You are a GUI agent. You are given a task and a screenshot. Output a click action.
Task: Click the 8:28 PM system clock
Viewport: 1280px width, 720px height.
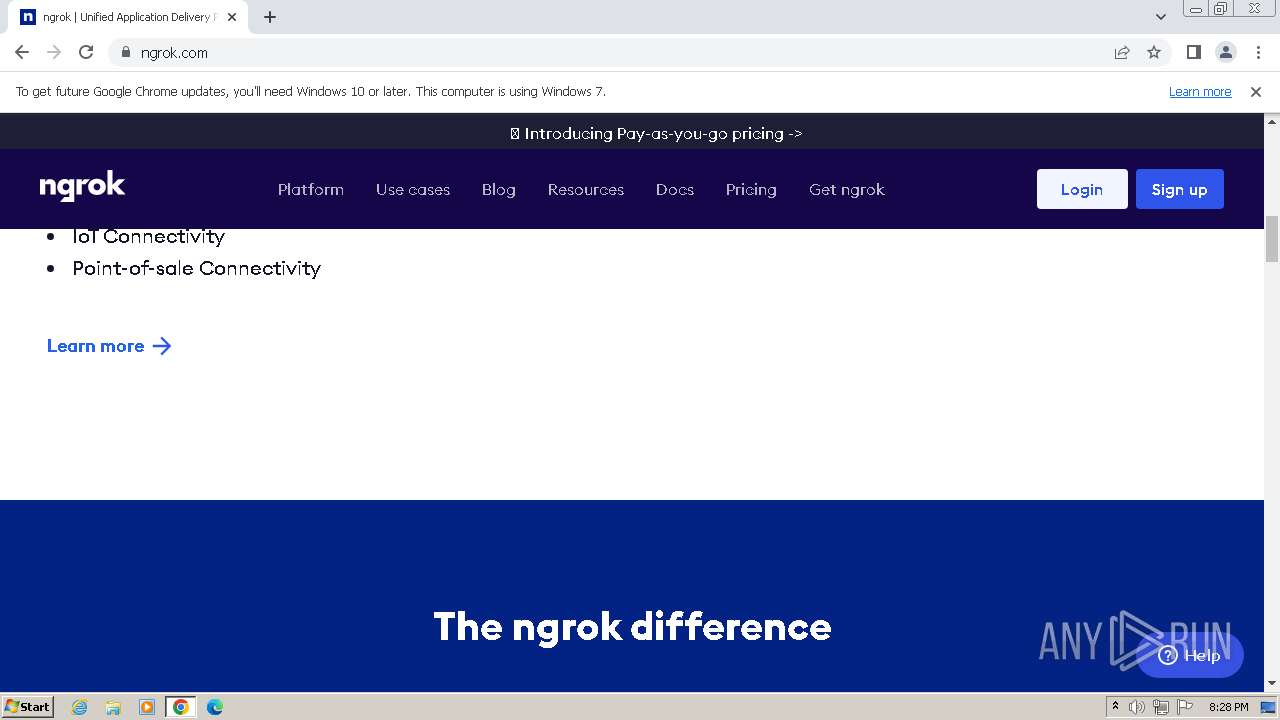pos(1228,707)
